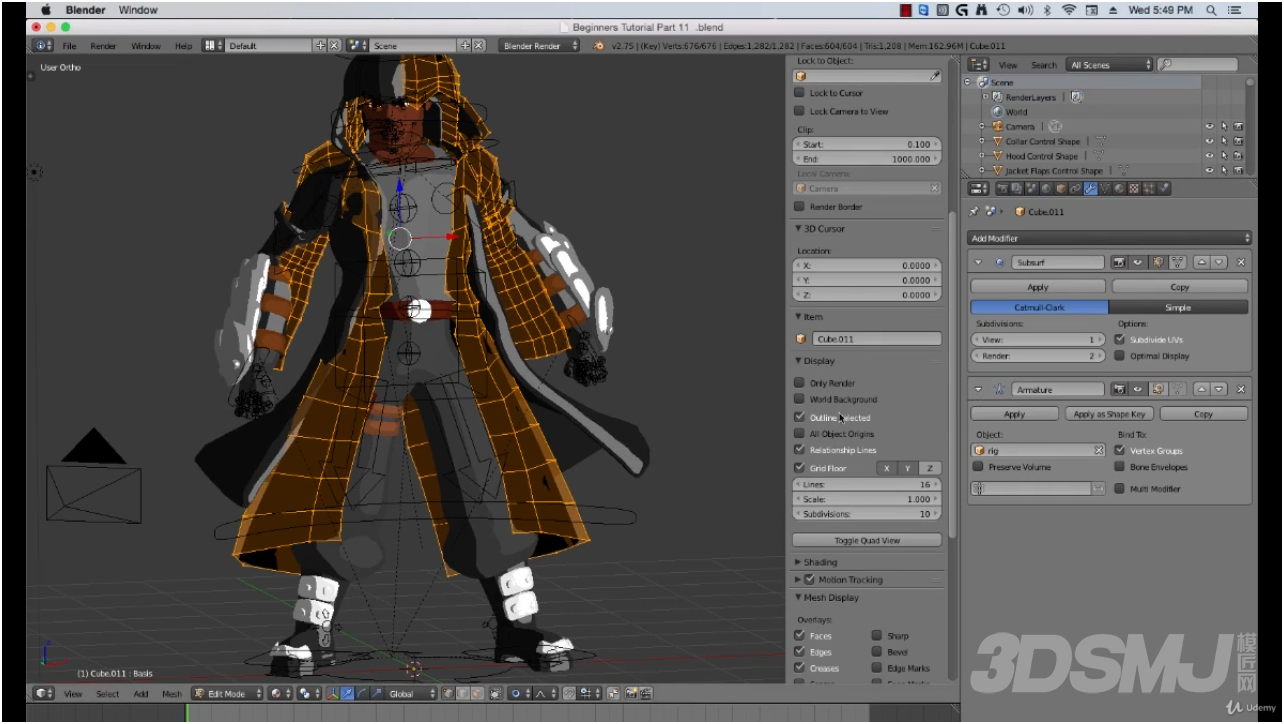Enable Preserve Volume checkbox
This screenshot has height=724, width=1284.
(979, 467)
